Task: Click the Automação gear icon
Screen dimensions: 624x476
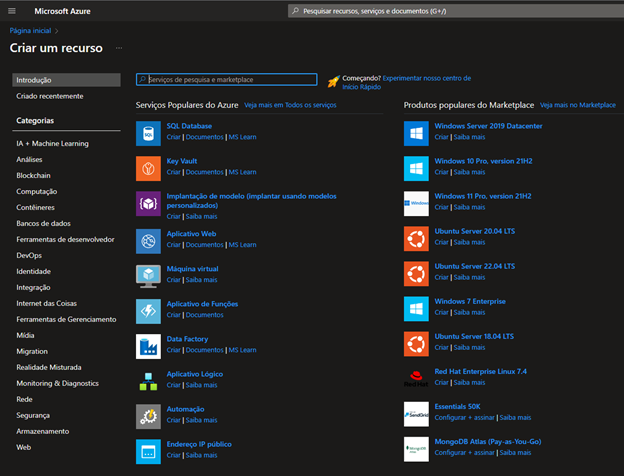Action: click(148, 416)
